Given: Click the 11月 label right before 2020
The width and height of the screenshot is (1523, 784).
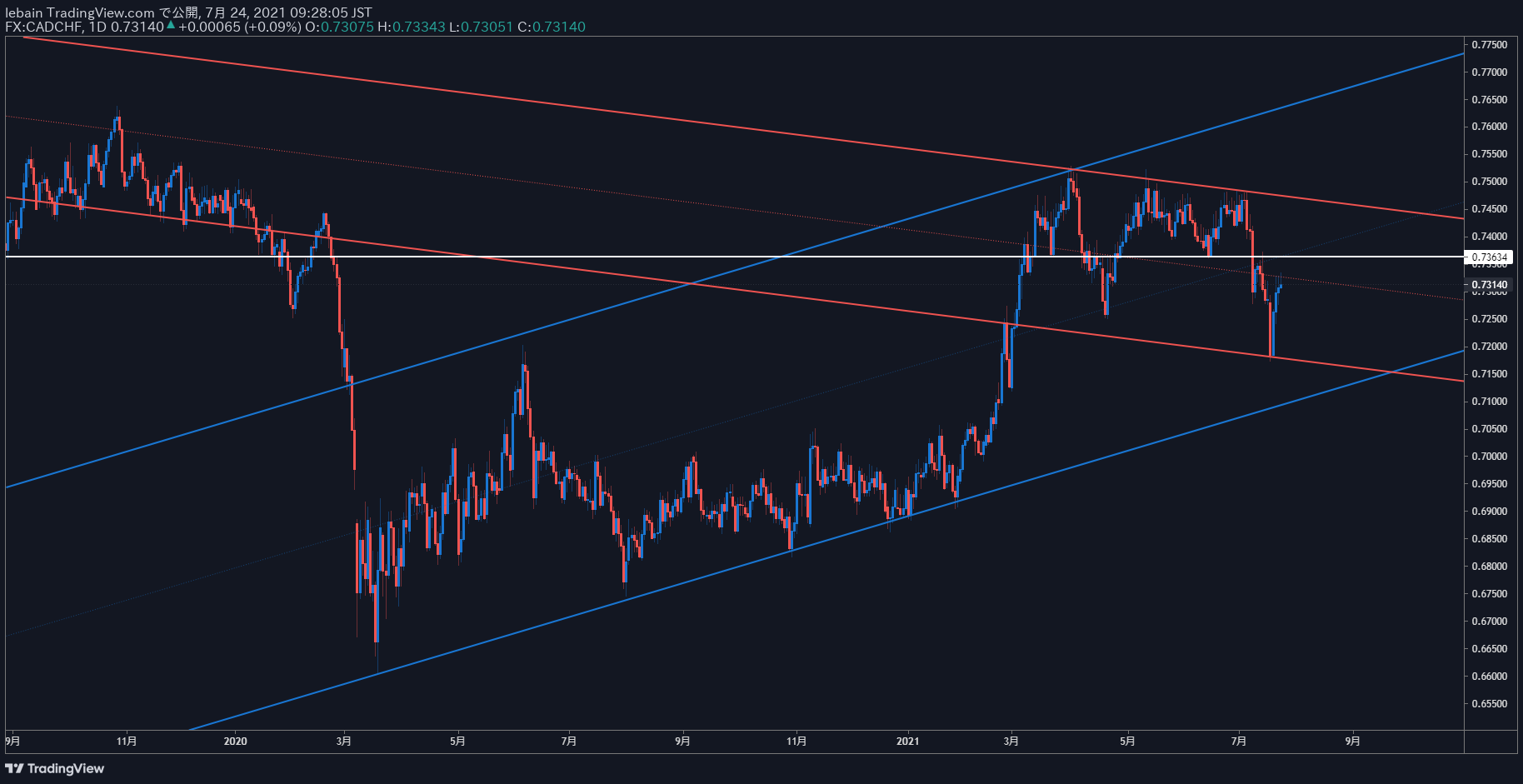Looking at the screenshot, I should [x=127, y=741].
